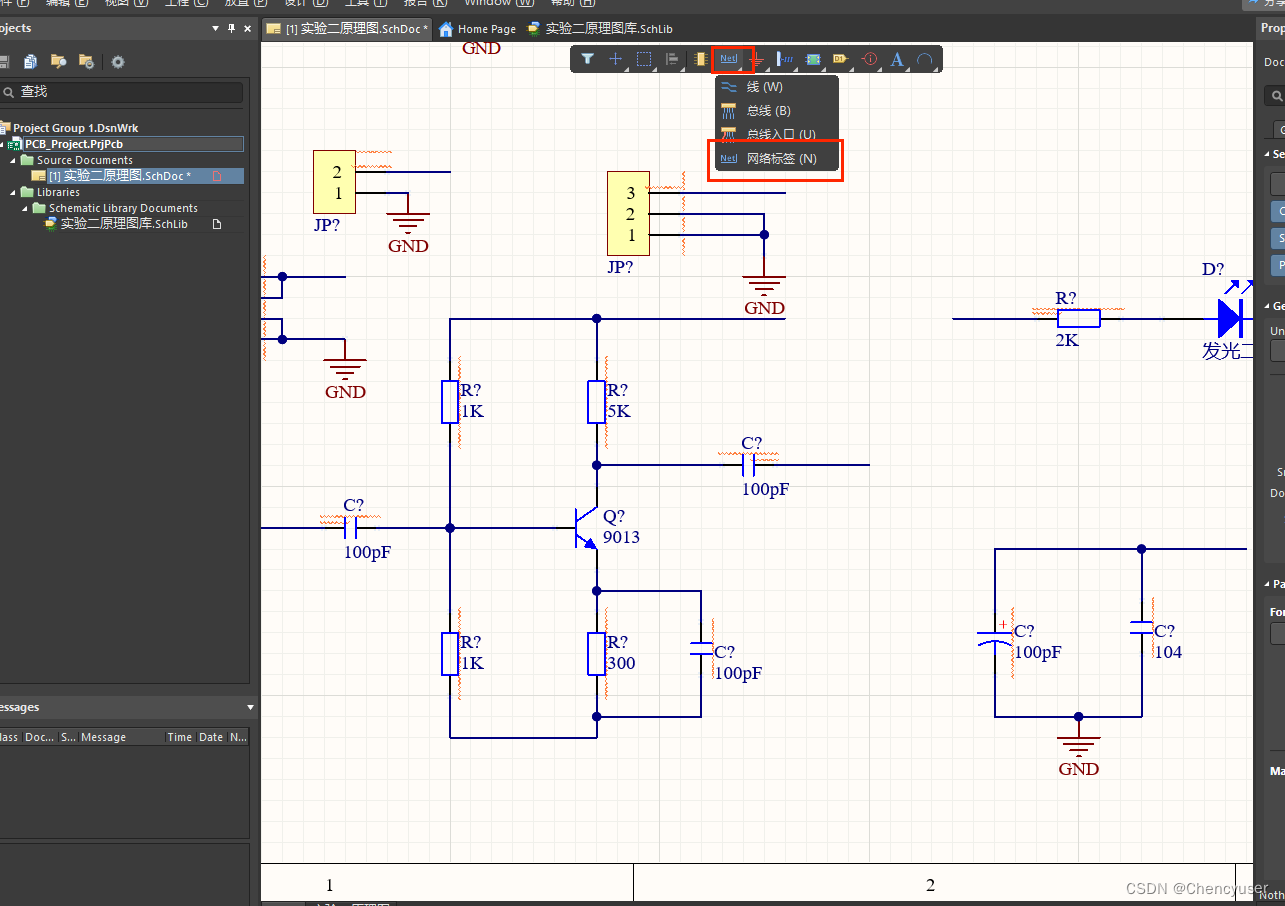Viewport: 1285px width, 906px height.
Task: Click the Date column header in Messages
Action: (x=211, y=737)
